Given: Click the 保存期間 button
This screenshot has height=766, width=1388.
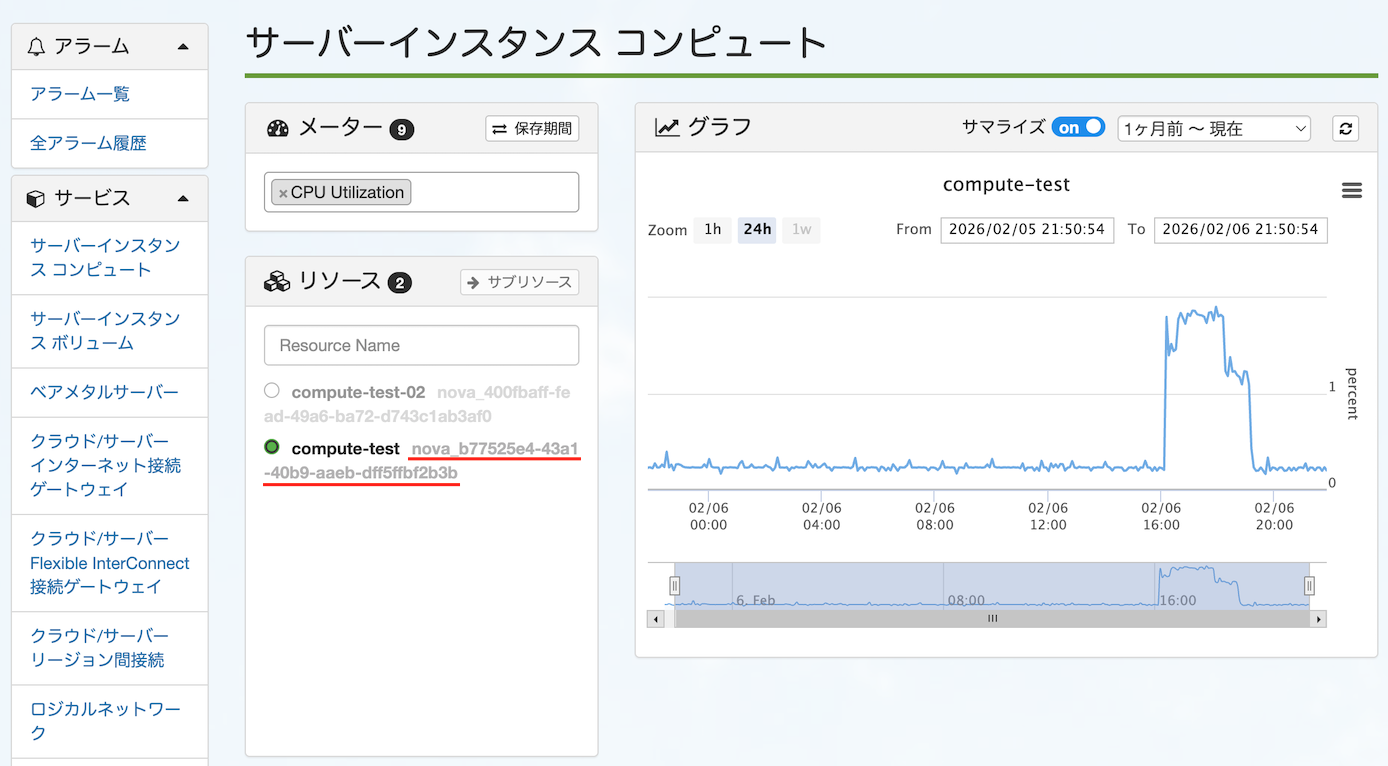Looking at the screenshot, I should click(532, 128).
